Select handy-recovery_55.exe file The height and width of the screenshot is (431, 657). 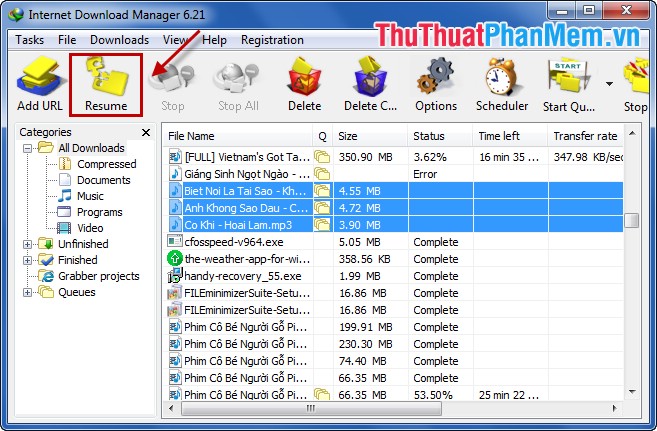click(243, 276)
